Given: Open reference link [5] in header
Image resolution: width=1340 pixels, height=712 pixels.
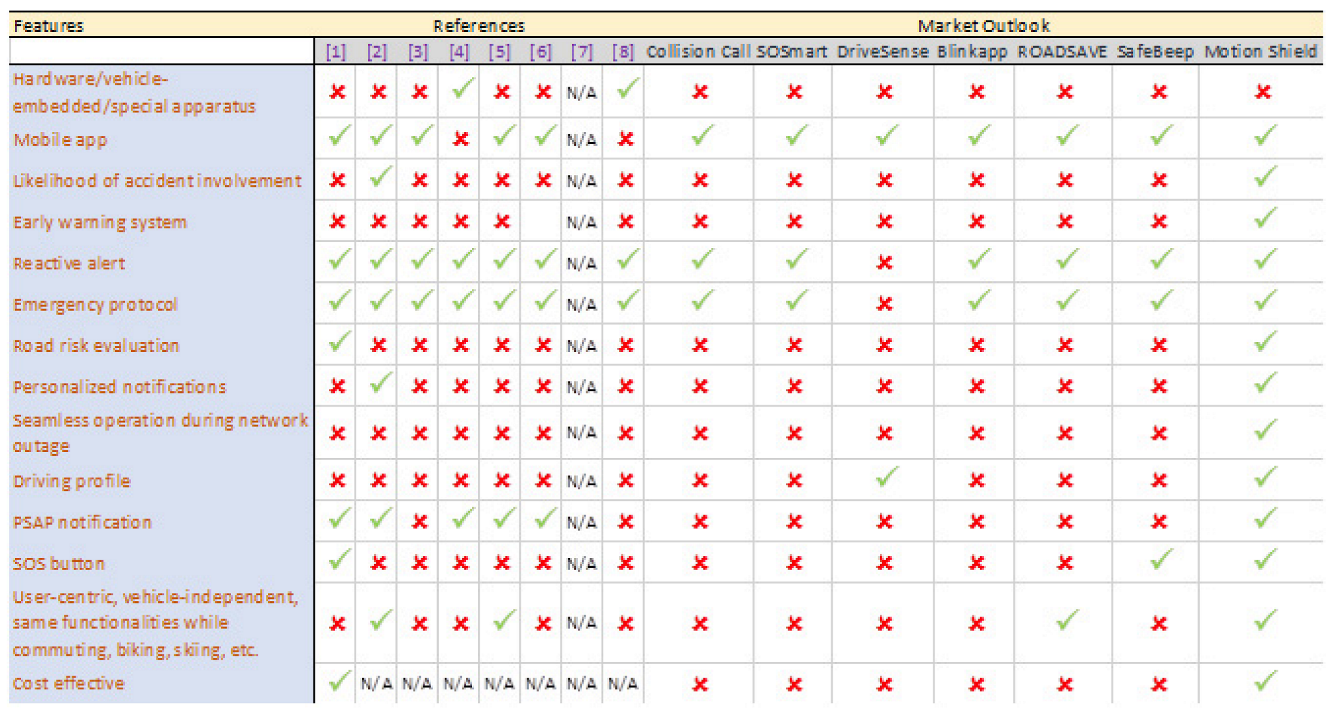Looking at the screenshot, I should coord(501,52).
